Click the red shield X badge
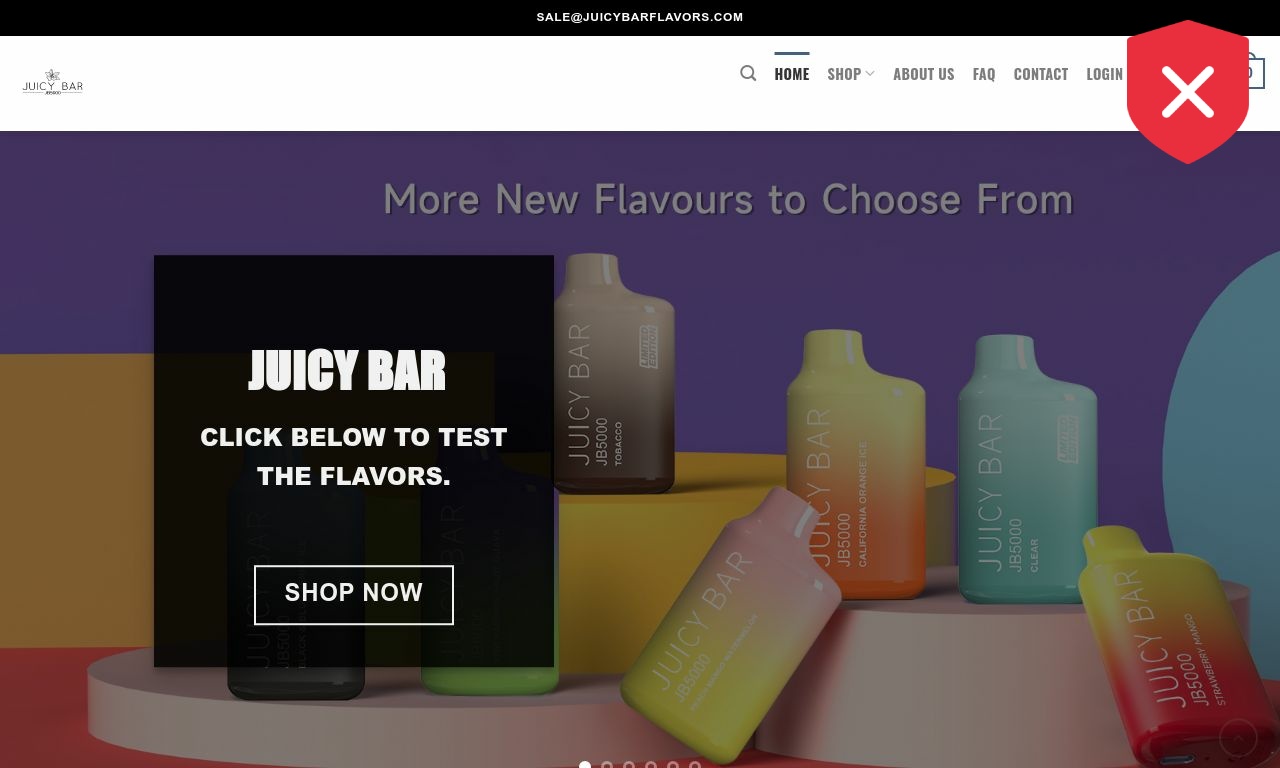This screenshot has width=1280, height=768. click(1188, 91)
